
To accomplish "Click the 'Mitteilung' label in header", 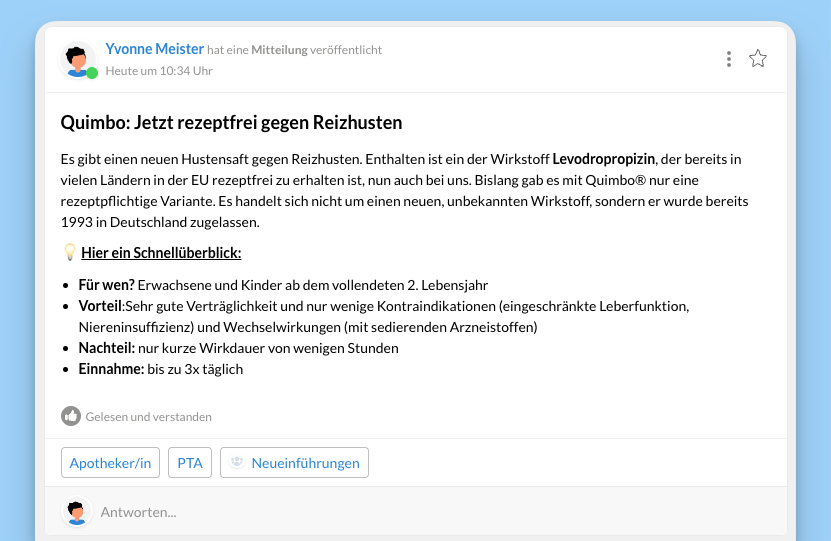I will 281,50.
